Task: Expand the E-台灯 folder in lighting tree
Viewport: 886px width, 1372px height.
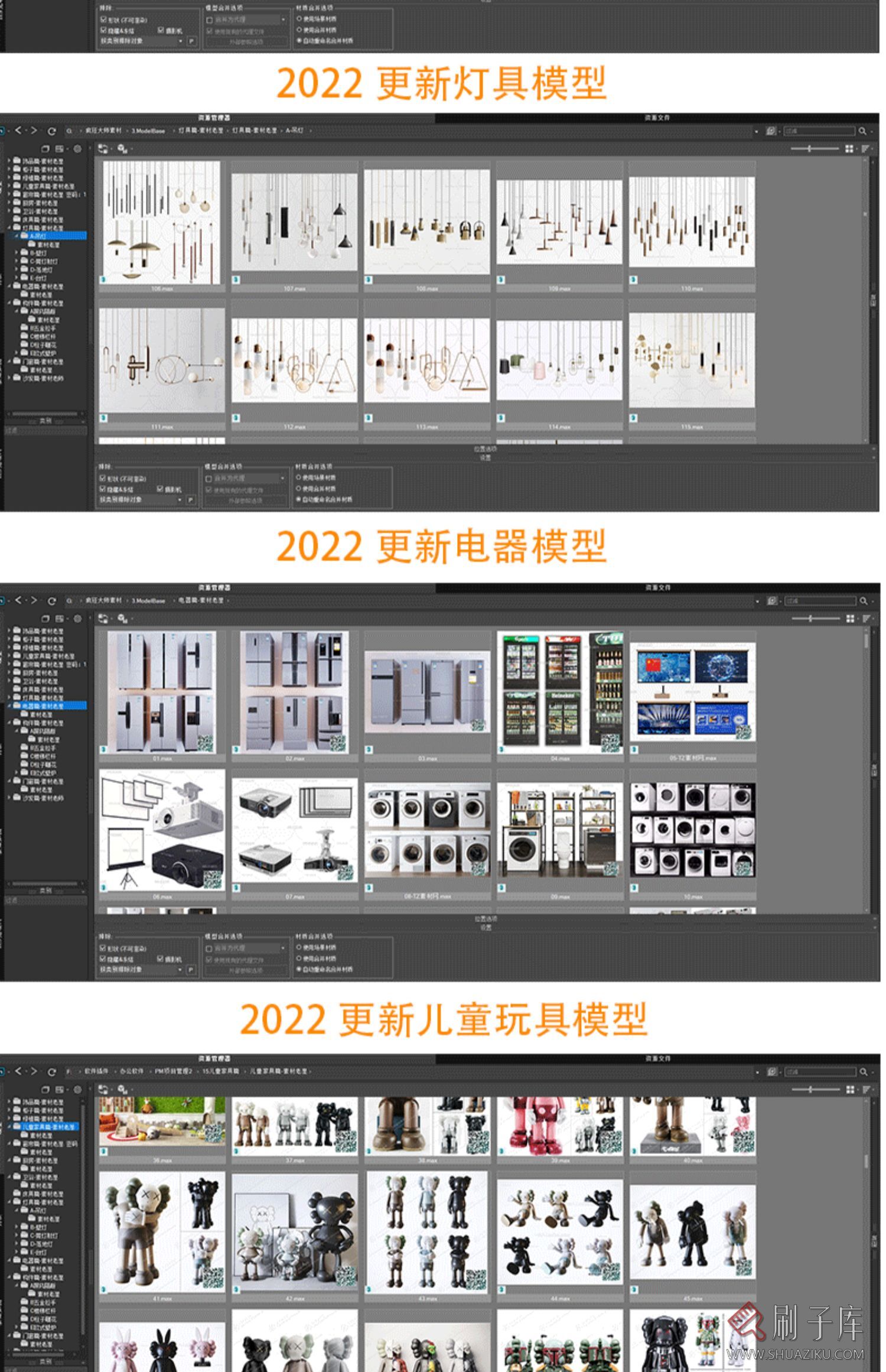Action: click(17, 278)
